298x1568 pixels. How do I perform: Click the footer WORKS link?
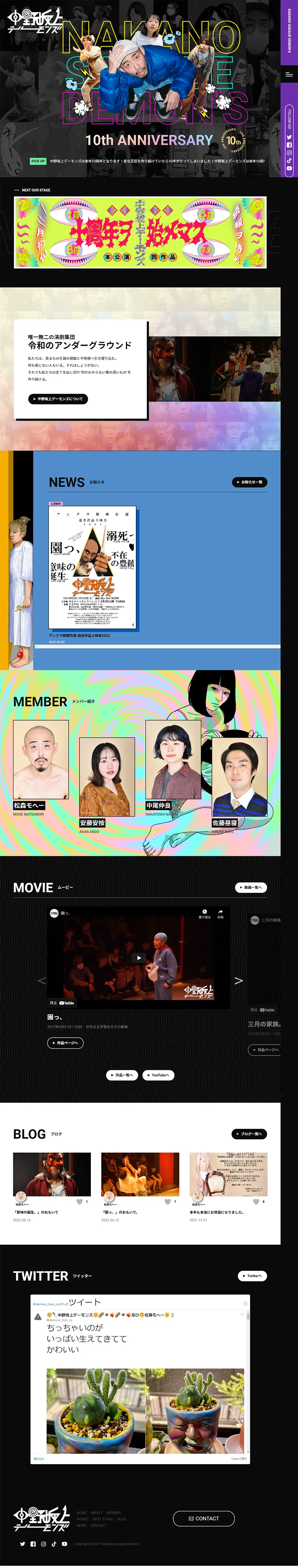(83, 1519)
